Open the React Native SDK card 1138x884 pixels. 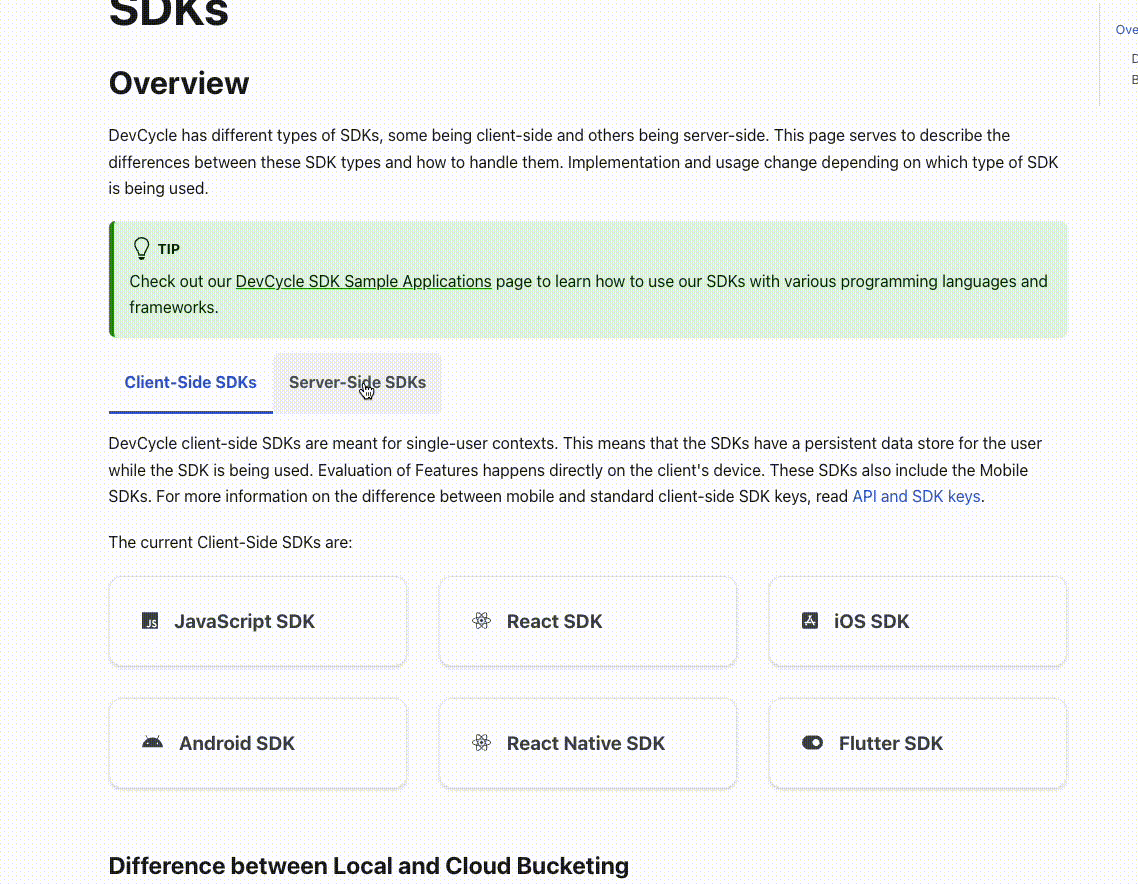tap(588, 743)
